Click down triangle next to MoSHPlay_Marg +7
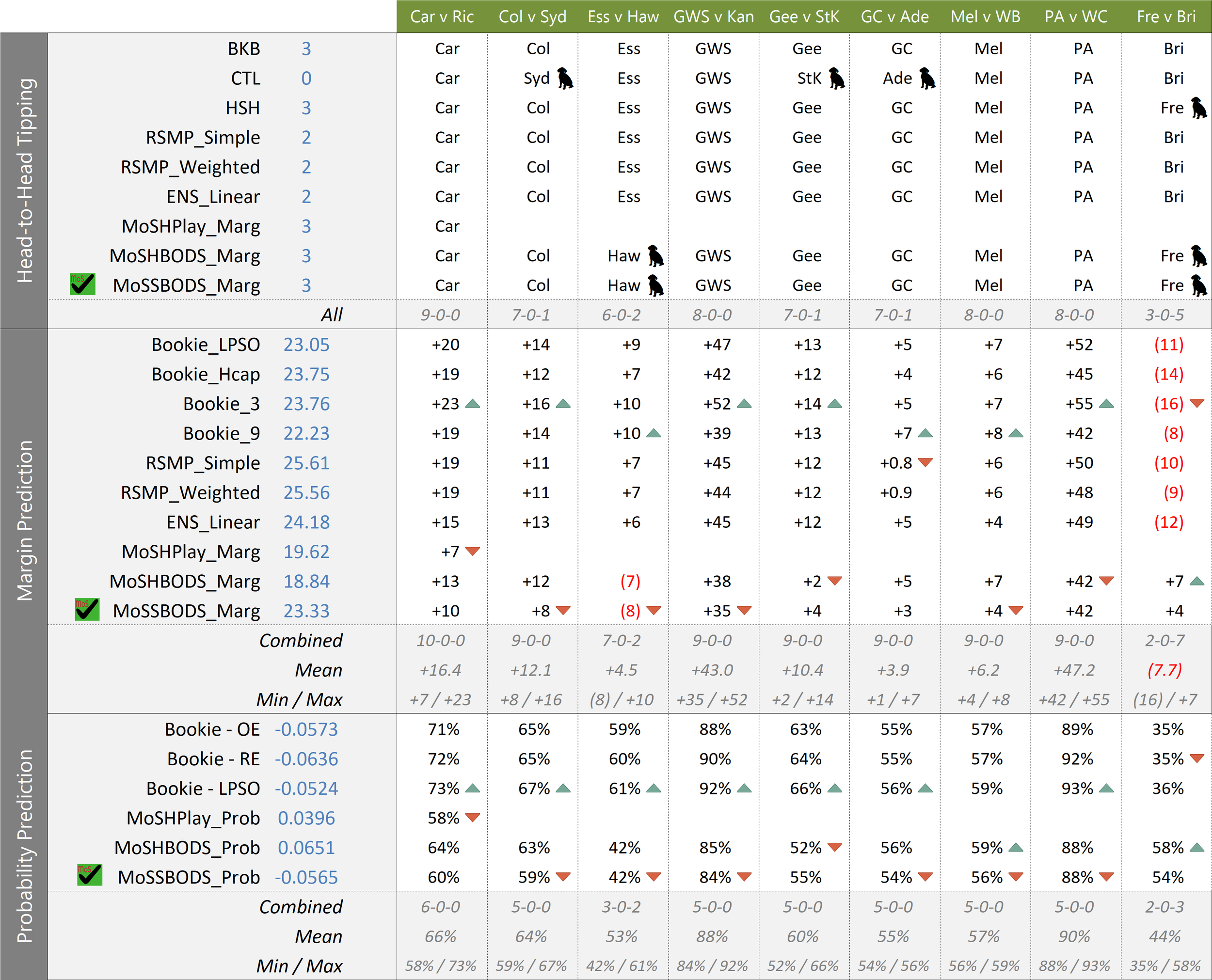The height and width of the screenshot is (980, 1212). pyautogui.click(x=473, y=551)
